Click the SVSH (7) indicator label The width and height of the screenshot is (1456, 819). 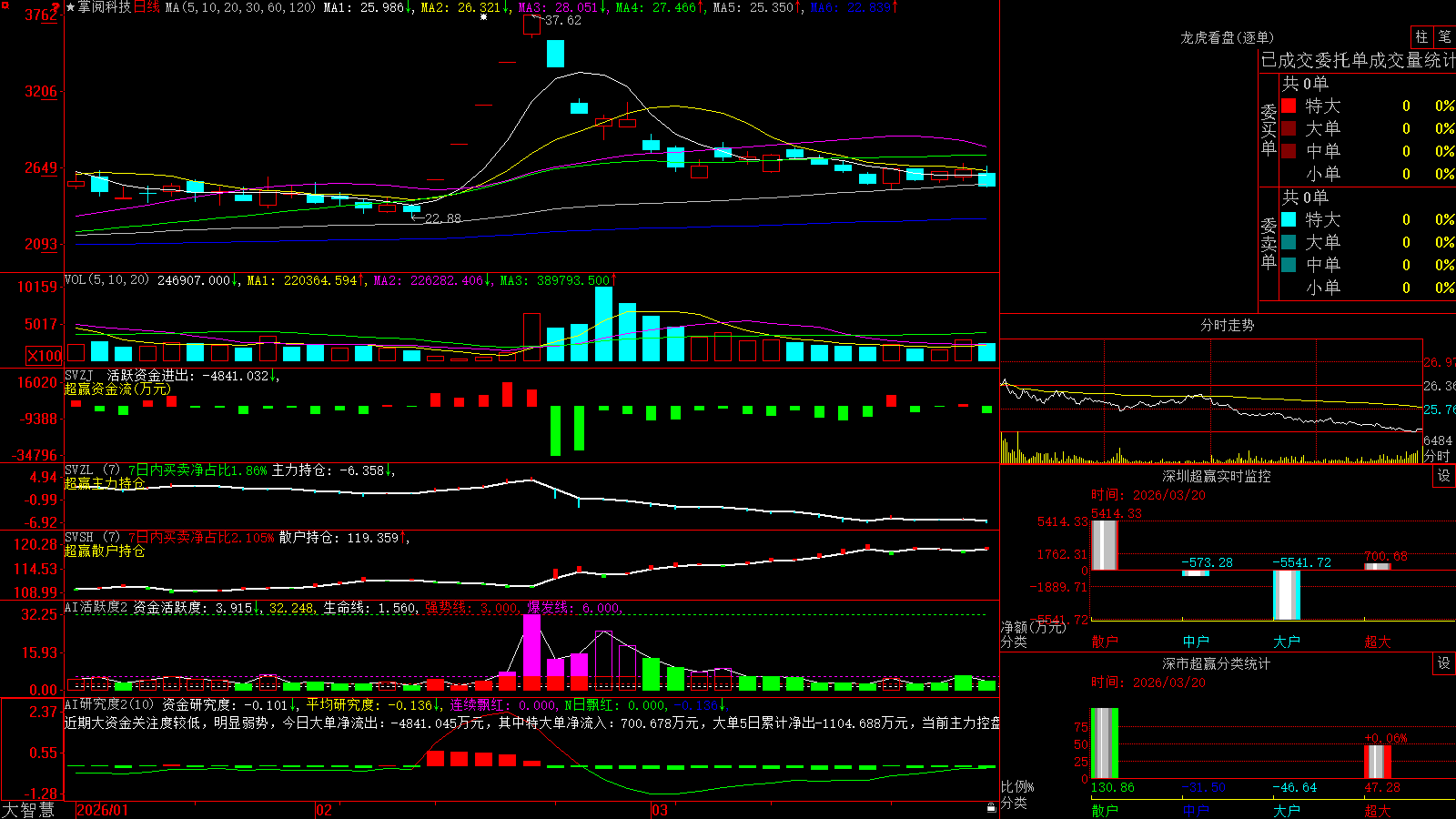[92, 538]
